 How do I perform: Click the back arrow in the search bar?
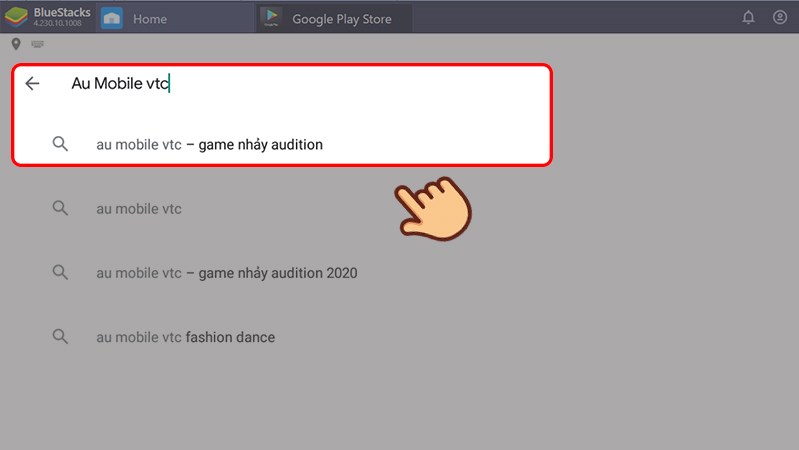click(32, 83)
